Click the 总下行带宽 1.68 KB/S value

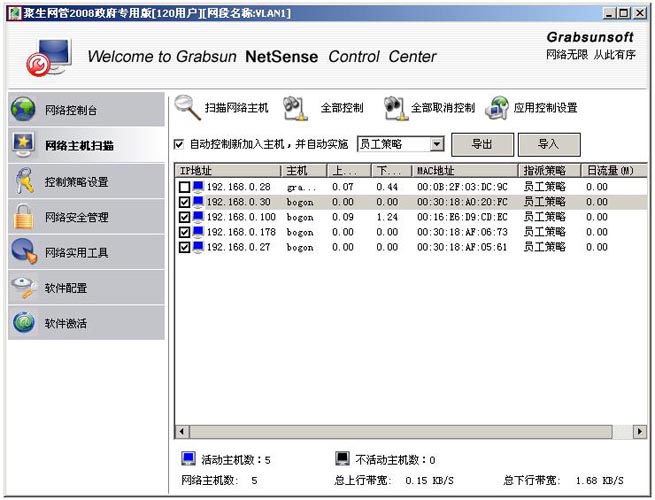(x=599, y=480)
